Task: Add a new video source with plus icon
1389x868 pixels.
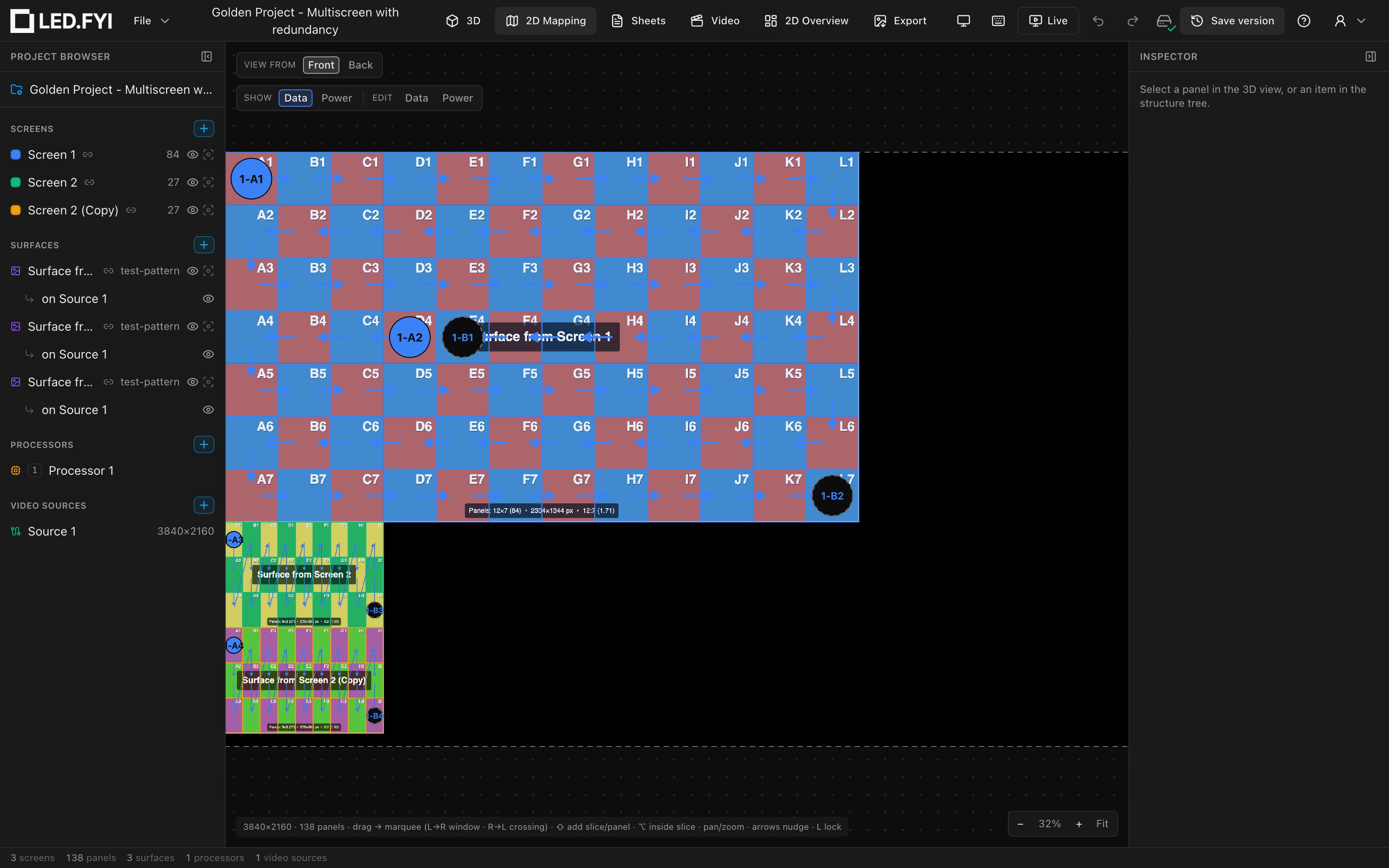Action: click(x=204, y=505)
